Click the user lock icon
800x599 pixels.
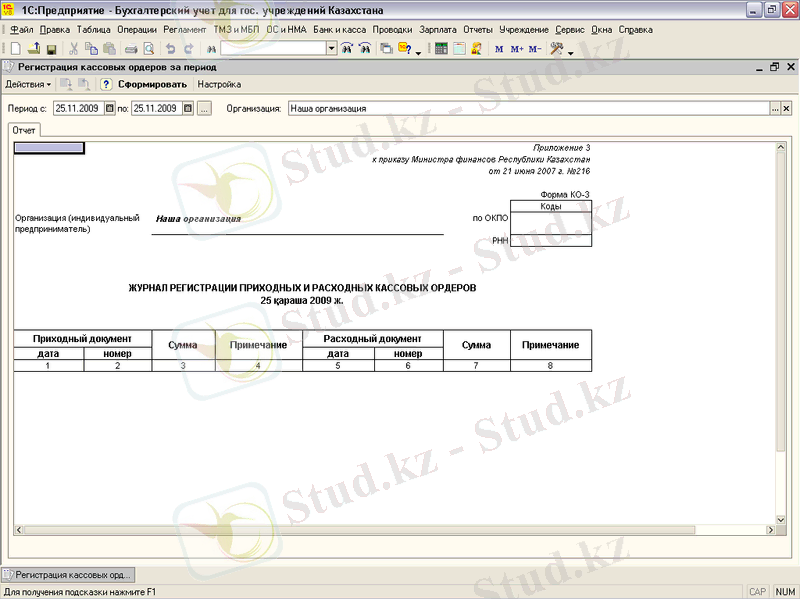(477, 48)
